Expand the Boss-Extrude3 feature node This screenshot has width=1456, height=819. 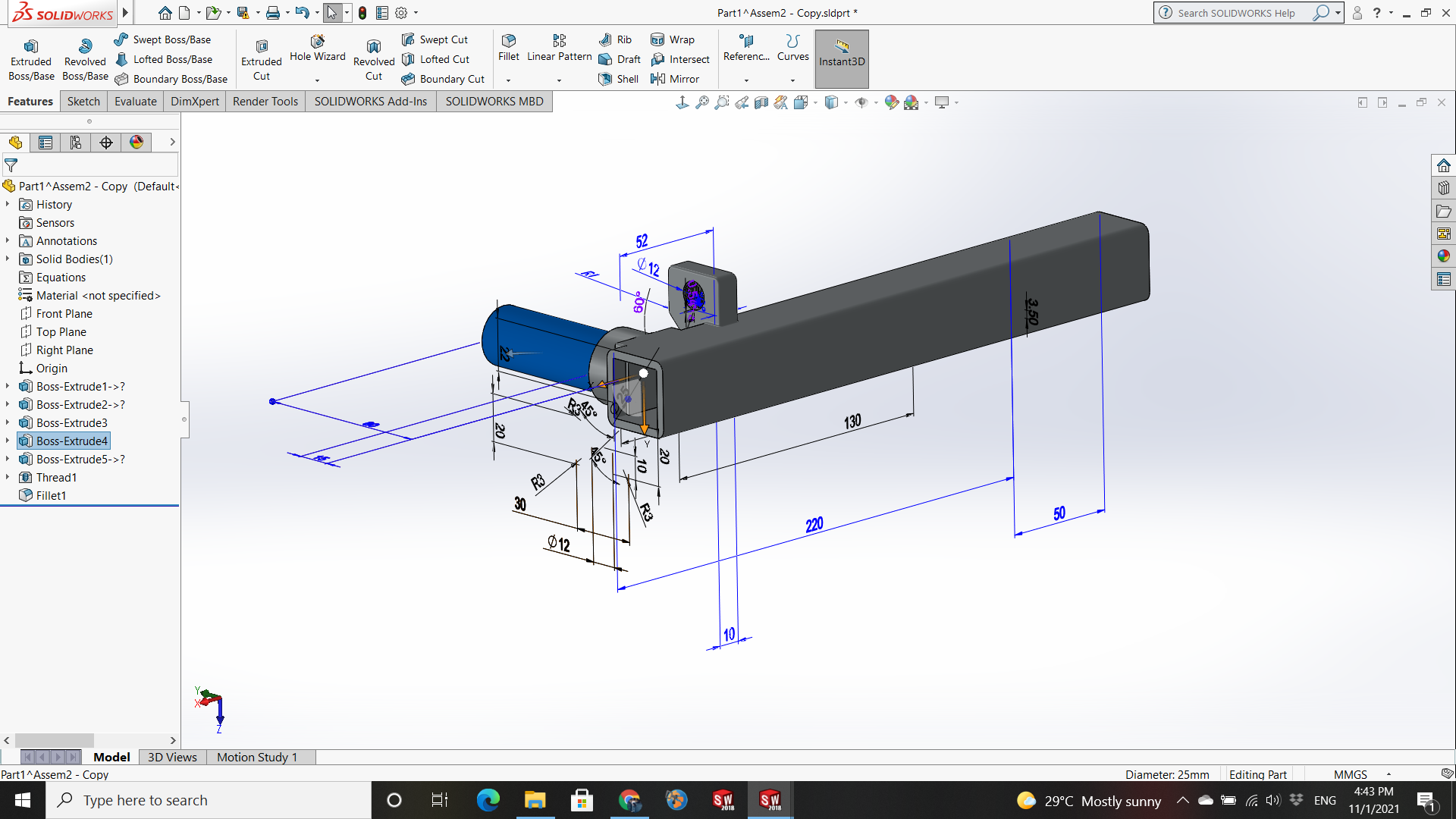[x=8, y=423]
